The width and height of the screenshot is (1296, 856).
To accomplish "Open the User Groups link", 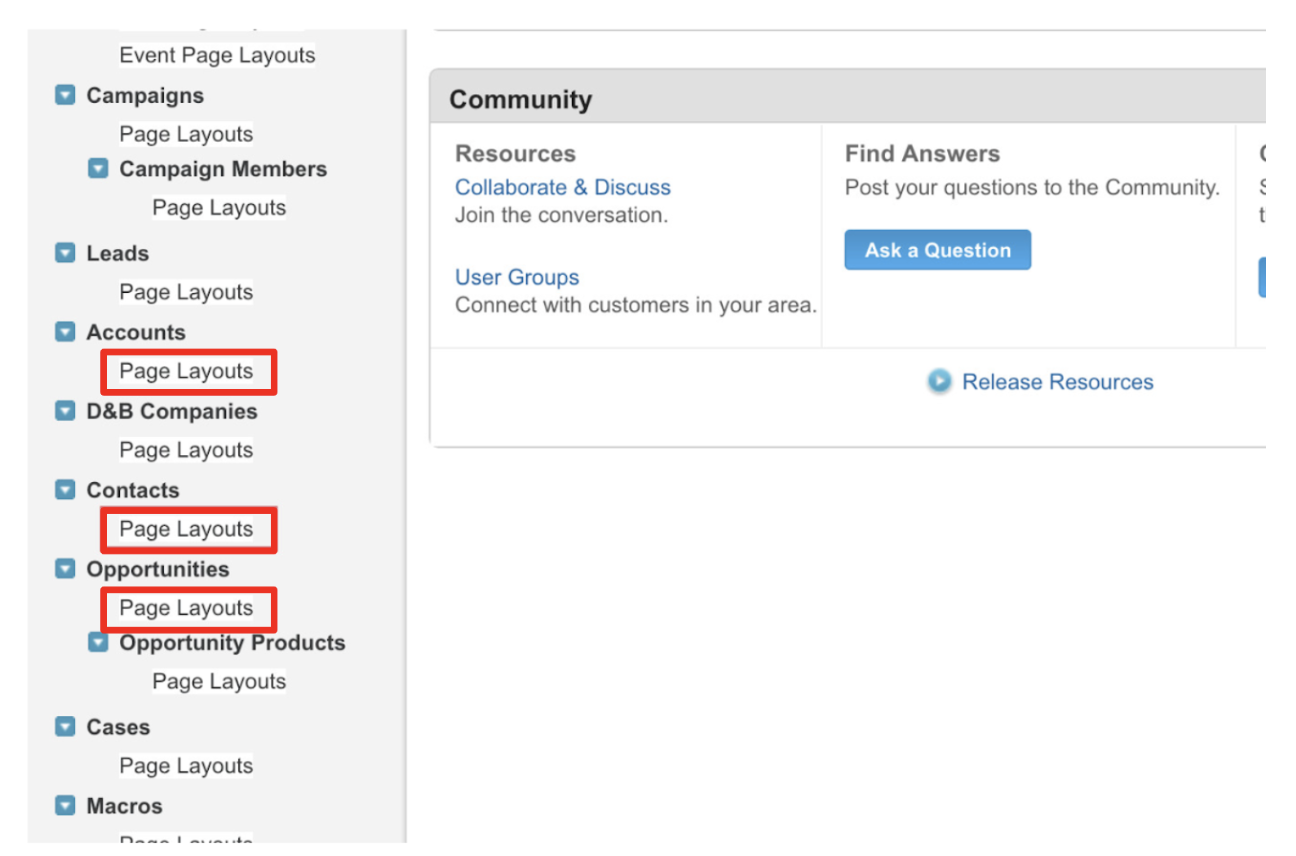I will click(517, 277).
